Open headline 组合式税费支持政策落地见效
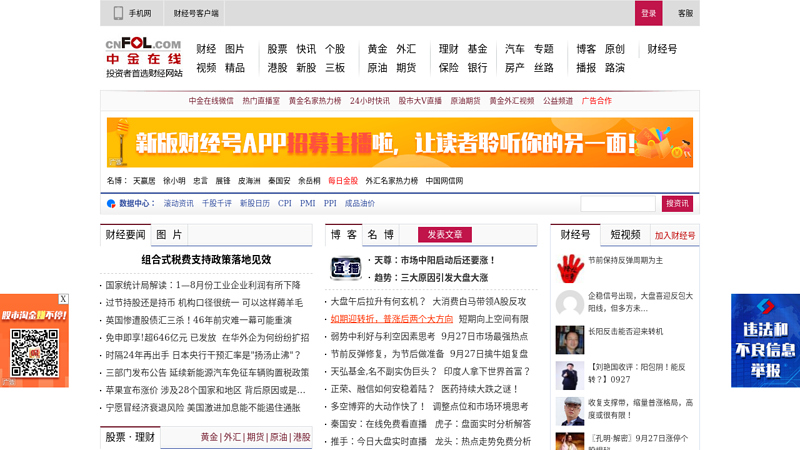The image size is (800, 450). 206,260
